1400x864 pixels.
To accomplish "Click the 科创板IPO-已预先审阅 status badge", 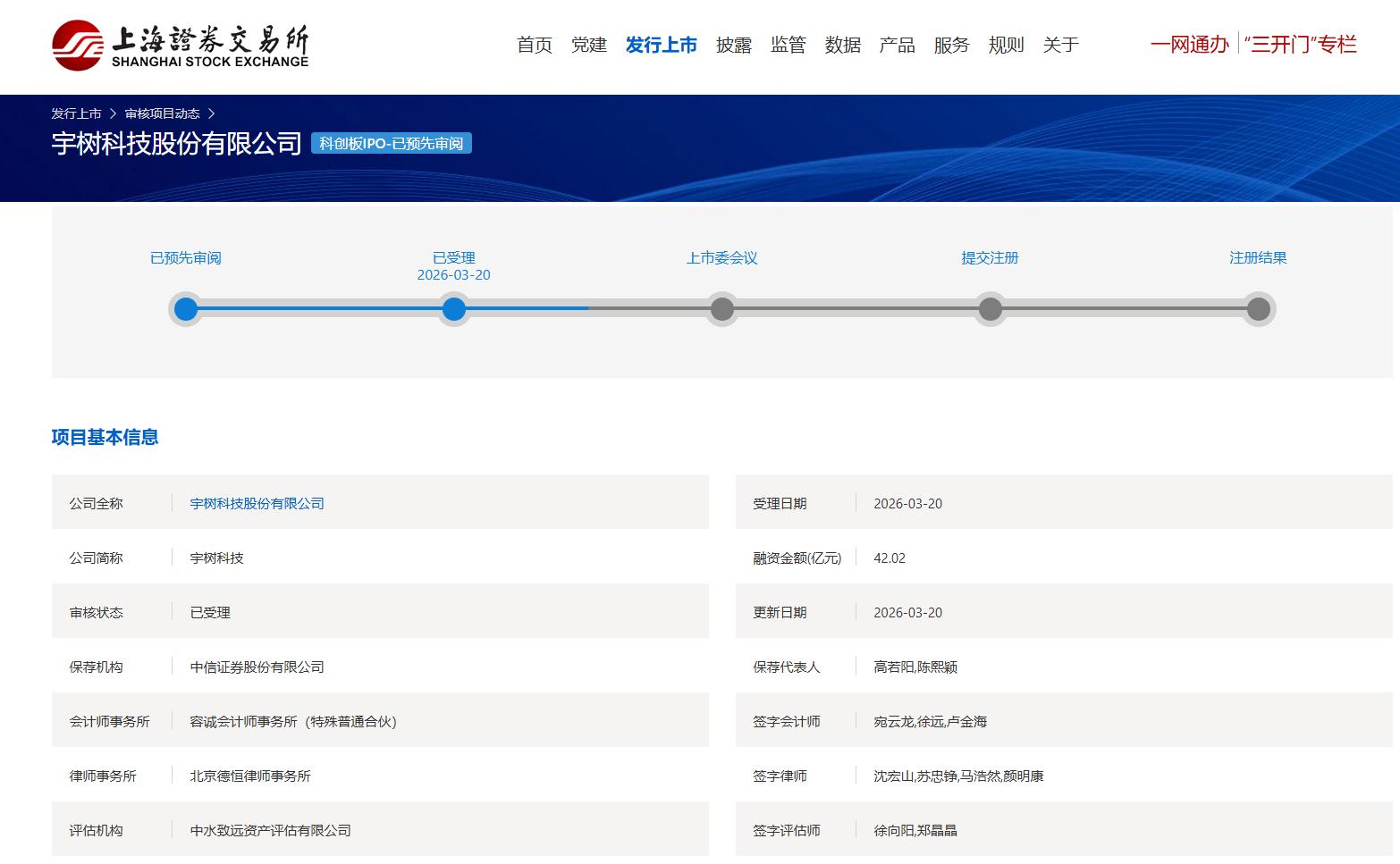I will pos(392,144).
